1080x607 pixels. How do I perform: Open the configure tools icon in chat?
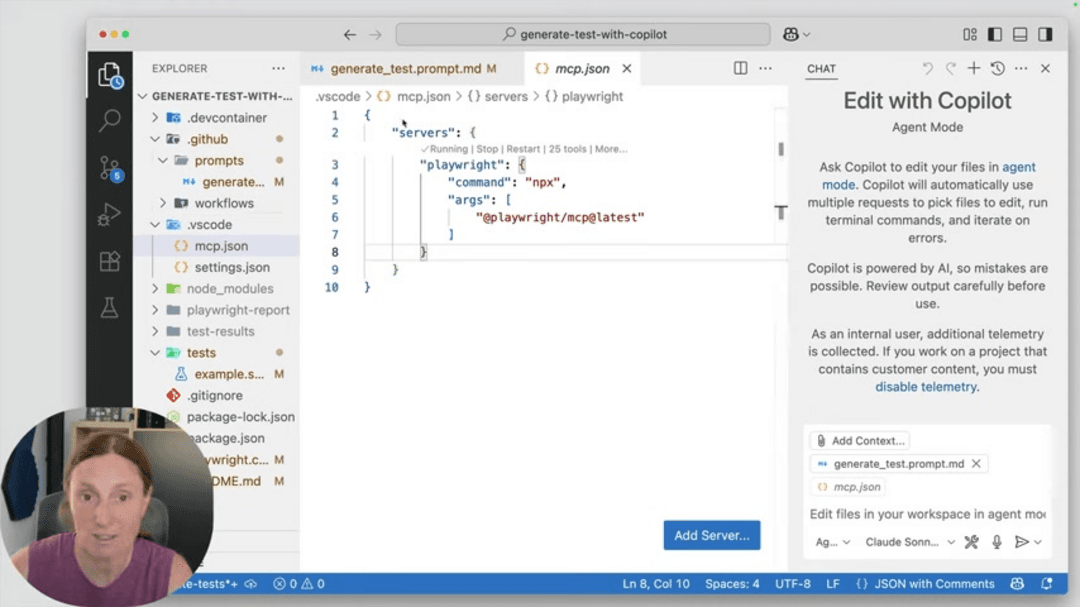pyautogui.click(x=971, y=542)
